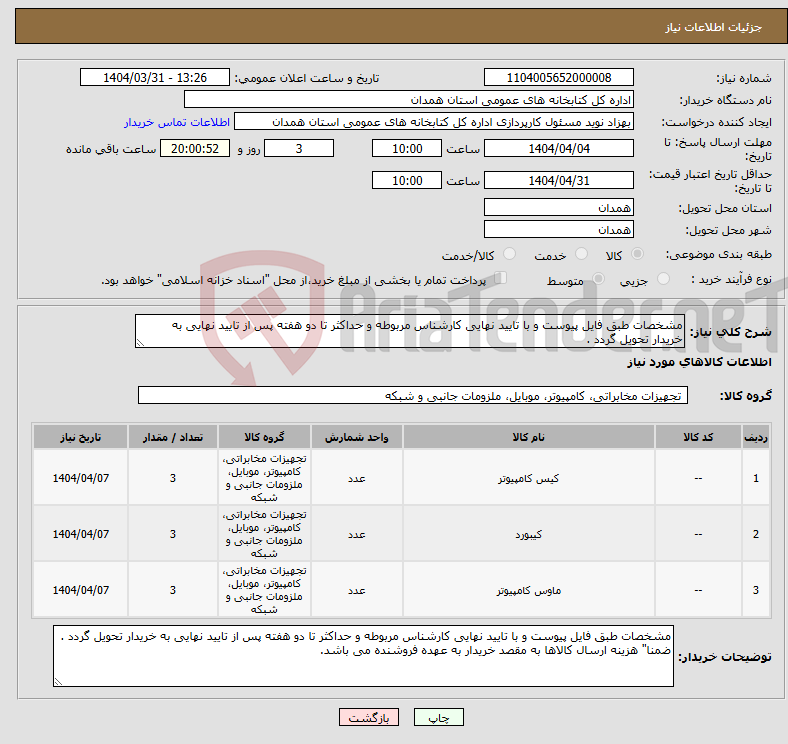Select the متوسط purchase type radio
The width and height of the screenshot is (788, 744).
[598, 278]
